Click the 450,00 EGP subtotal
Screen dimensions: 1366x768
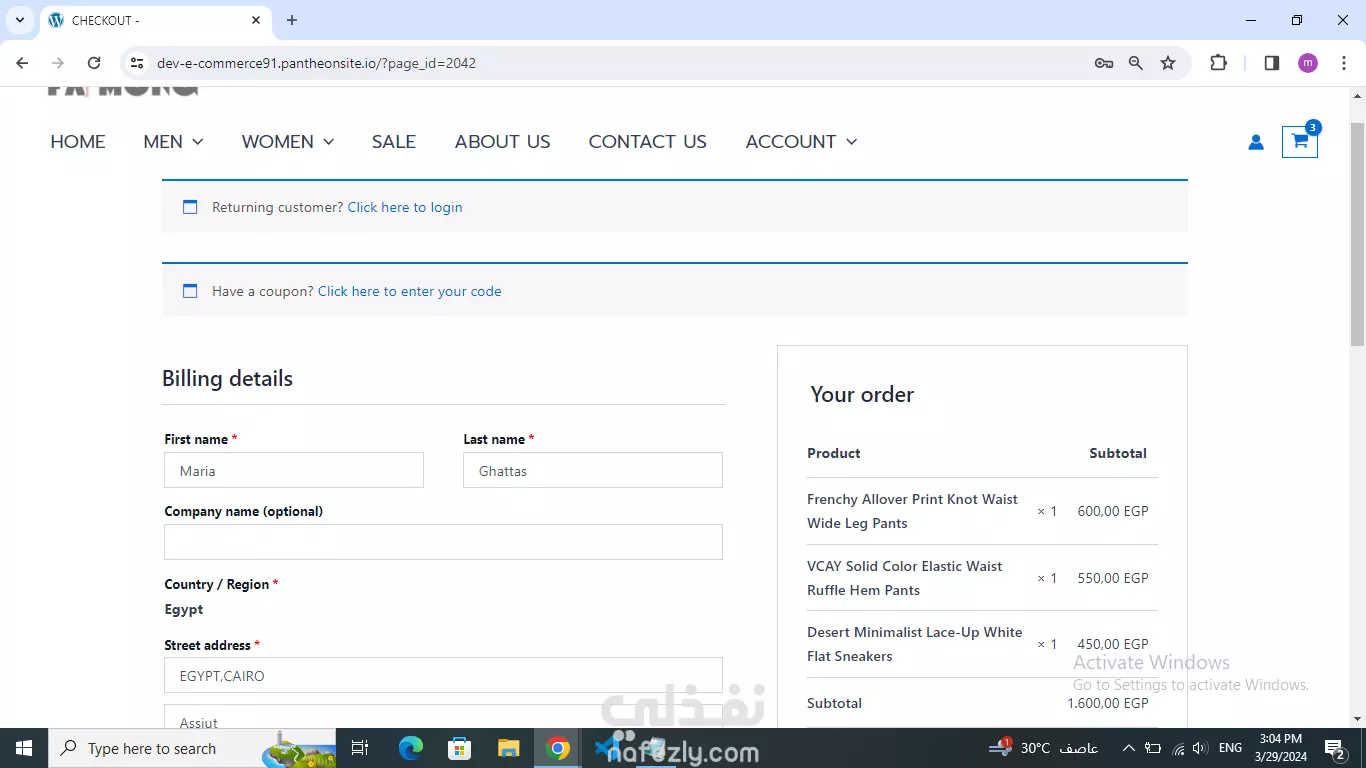1113,644
